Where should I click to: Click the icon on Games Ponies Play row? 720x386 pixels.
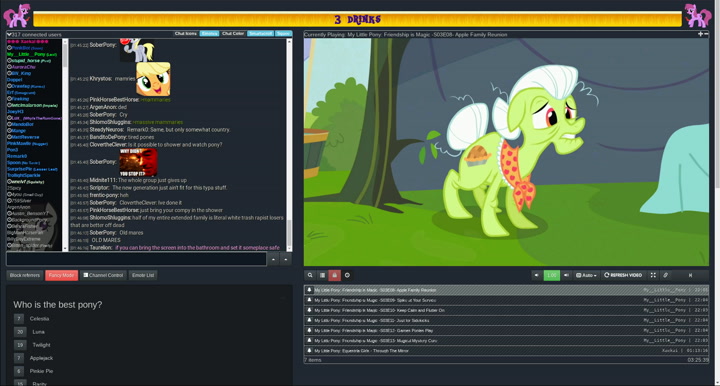tap(309, 330)
